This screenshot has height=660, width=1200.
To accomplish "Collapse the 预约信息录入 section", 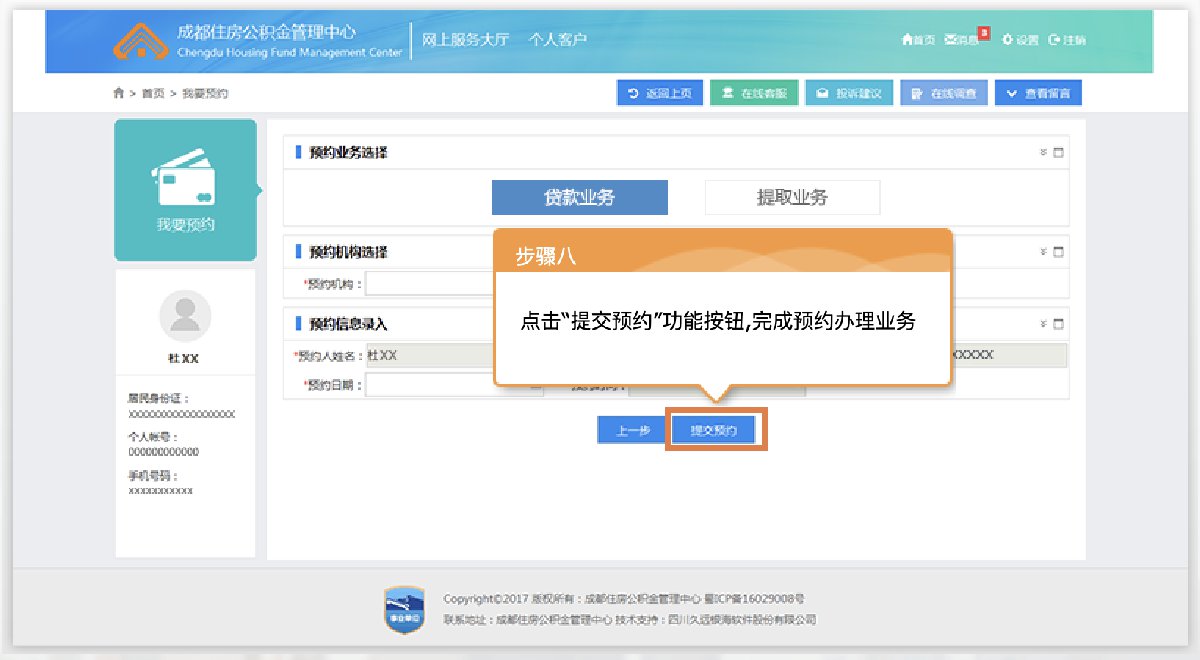I will click(x=1043, y=324).
